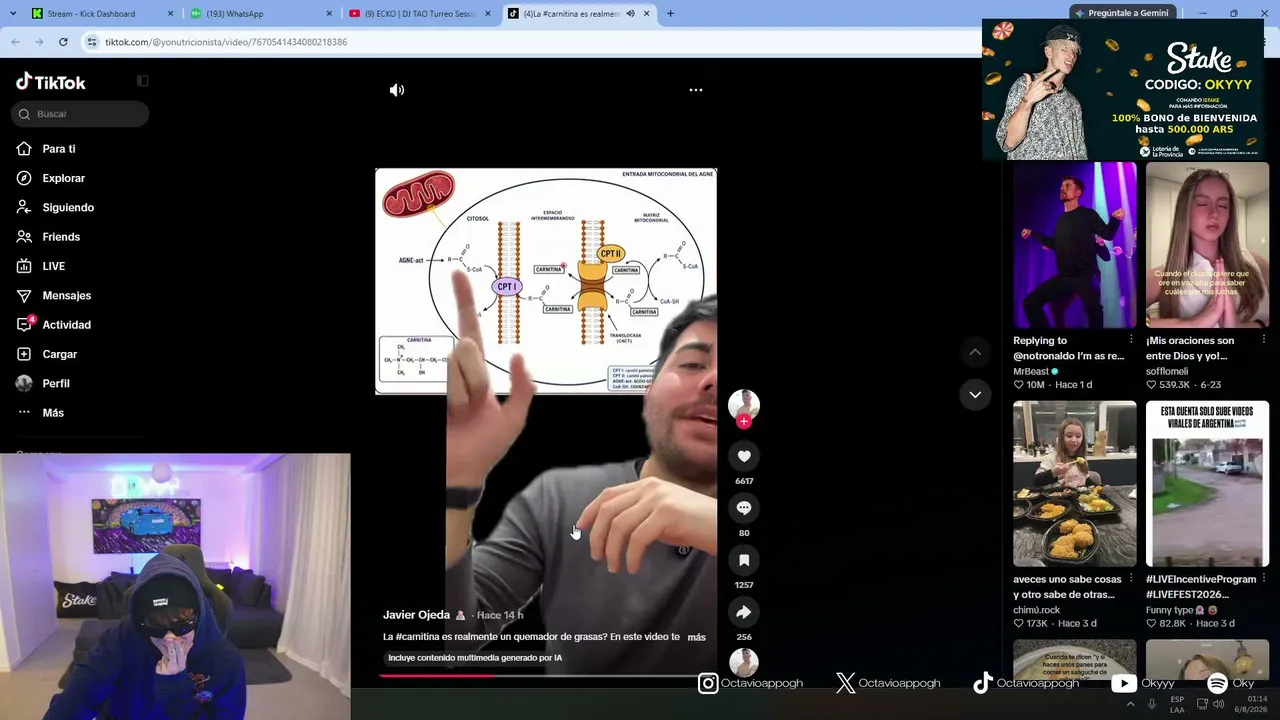The width and height of the screenshot is (1280, 720).
Task: Open the spinning sound disc avatar
Action: click(744, 662)
